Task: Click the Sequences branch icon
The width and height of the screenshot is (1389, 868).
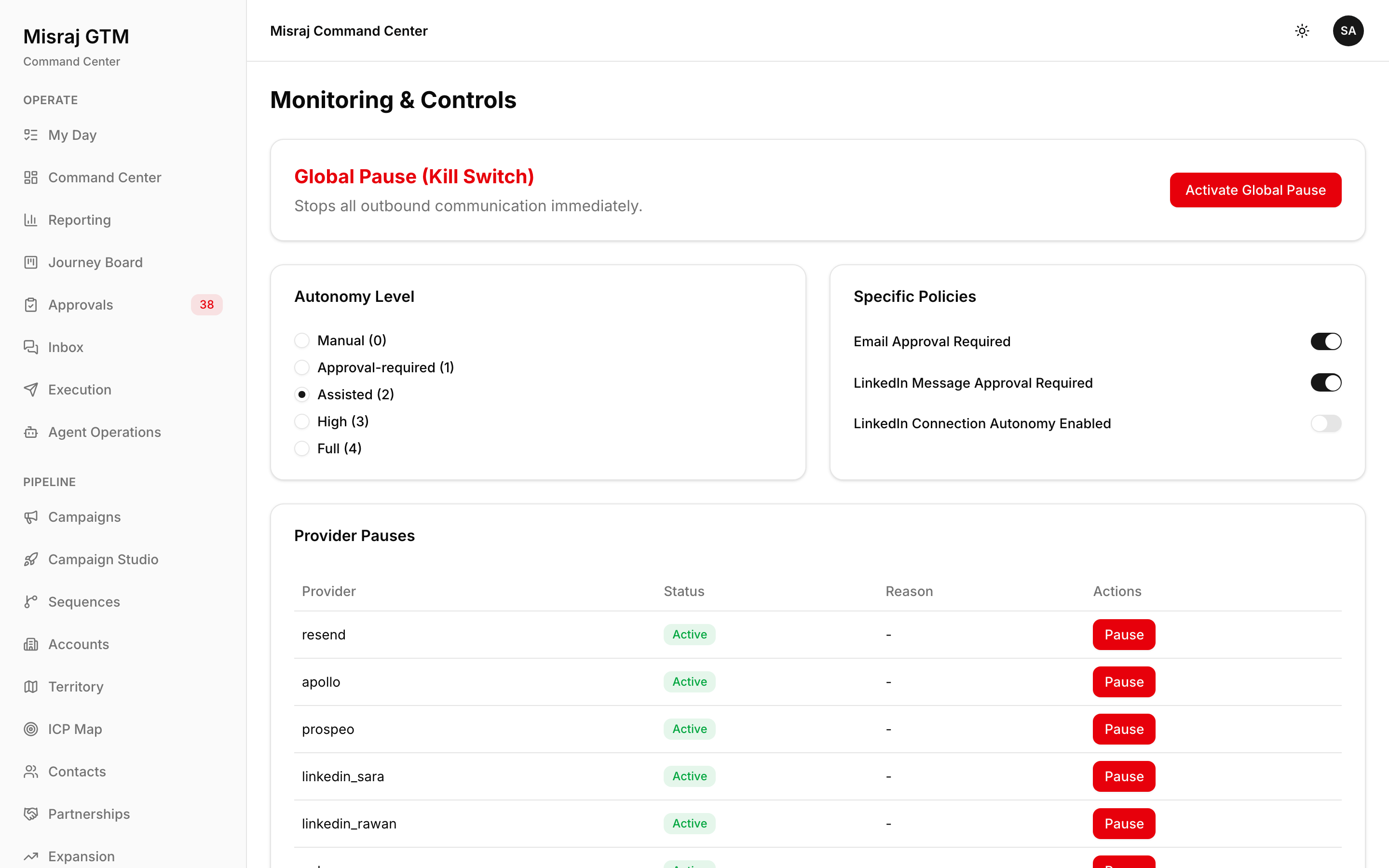Action: [x=31, y=602]
